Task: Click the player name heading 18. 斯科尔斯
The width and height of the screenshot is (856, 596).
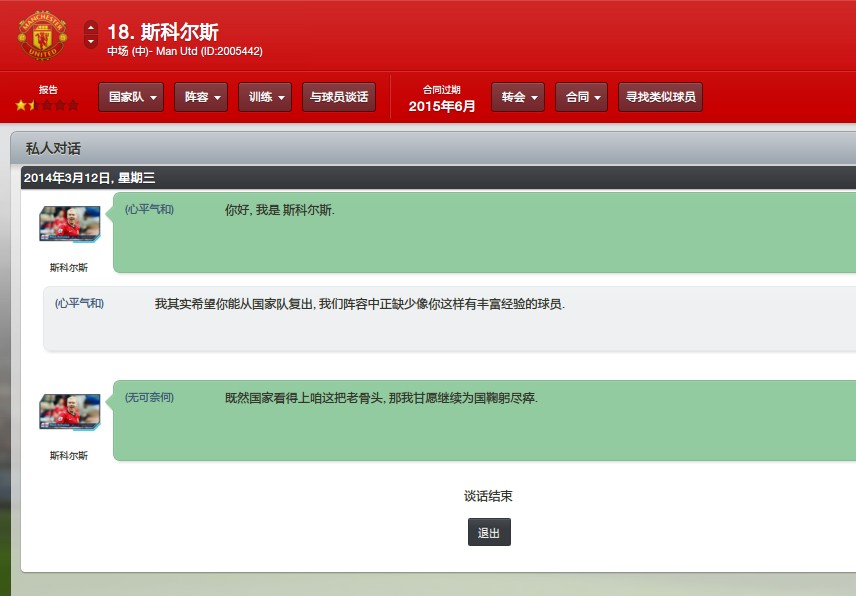Action: 163,32
